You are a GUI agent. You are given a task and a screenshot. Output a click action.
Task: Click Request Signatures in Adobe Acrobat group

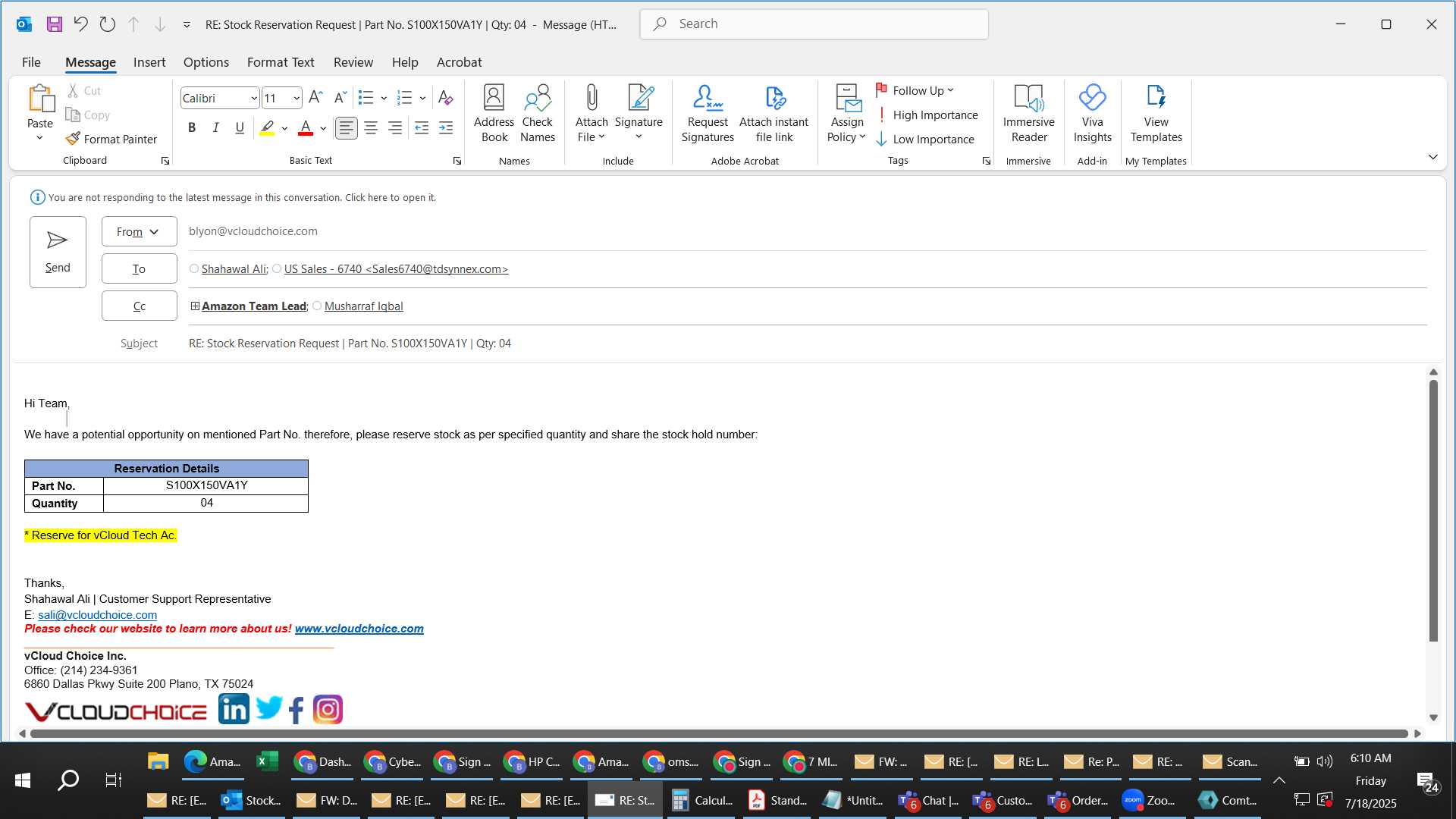708,114
